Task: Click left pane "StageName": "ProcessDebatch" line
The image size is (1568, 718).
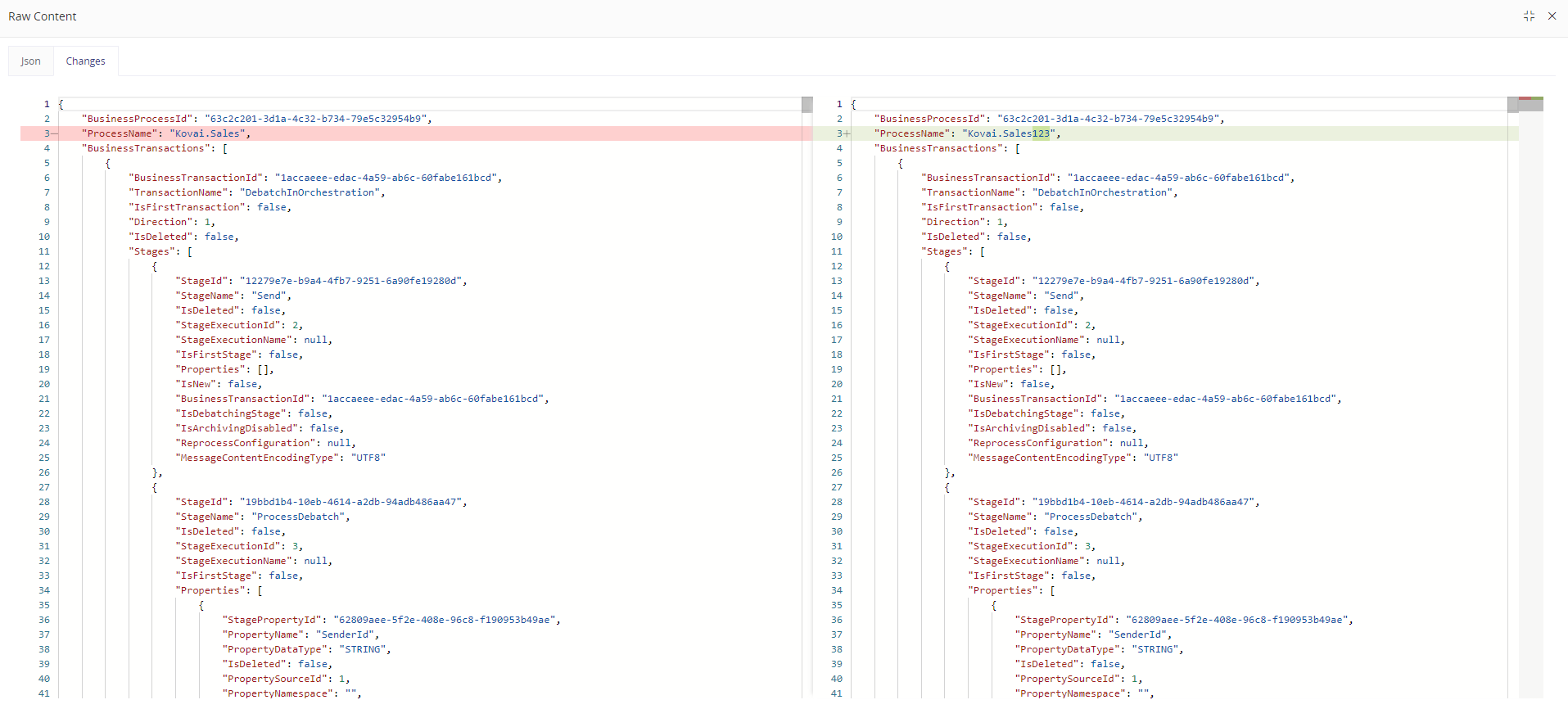Action: click(263, 517)
